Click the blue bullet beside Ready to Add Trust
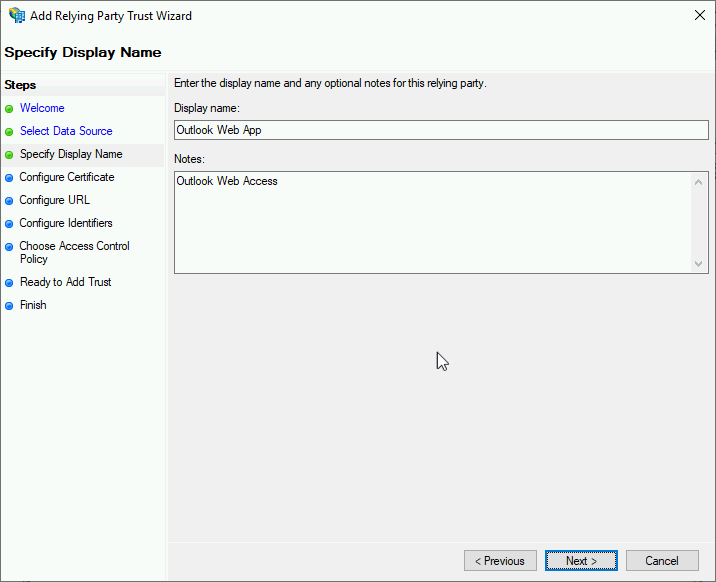Viewport: 716px width, 582px height. (9, 283)
